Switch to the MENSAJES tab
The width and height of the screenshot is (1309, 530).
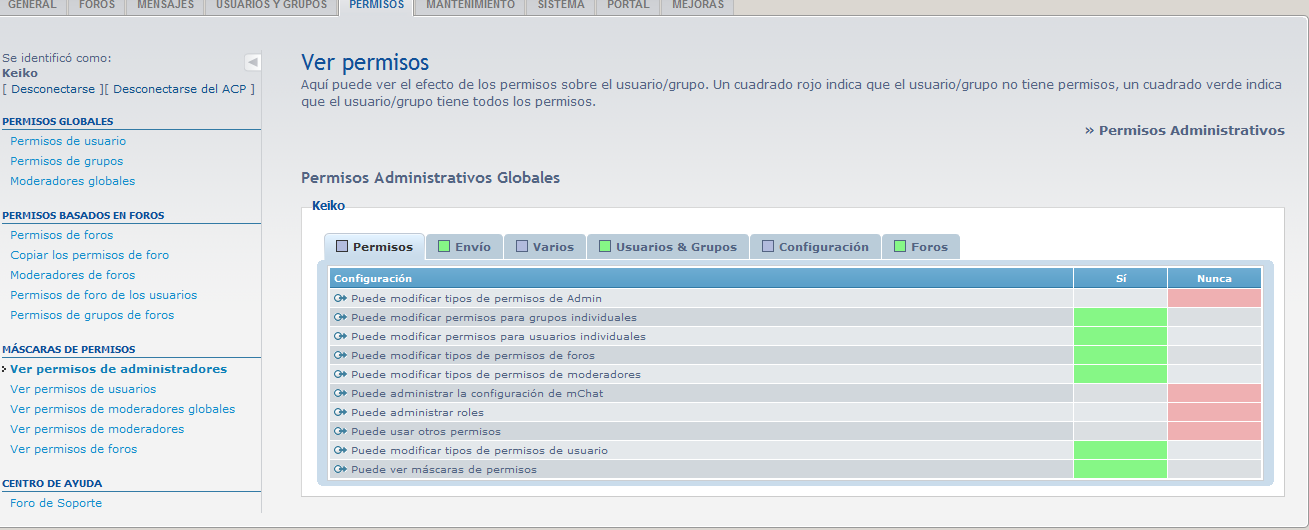(x=165, y=6)
